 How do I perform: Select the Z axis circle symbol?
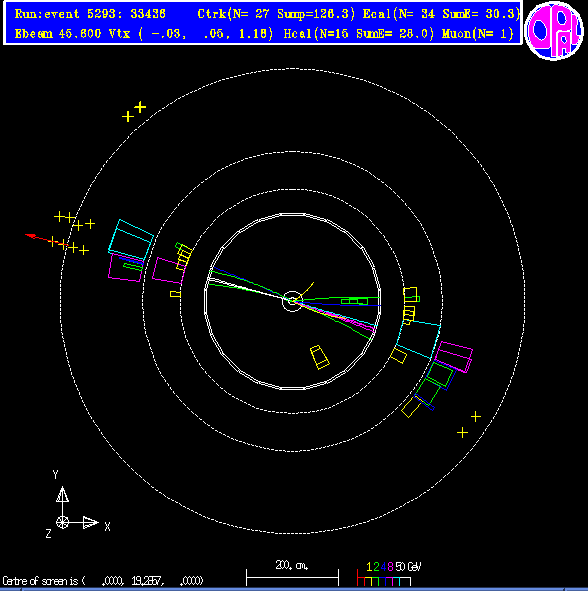pos(63,522)
